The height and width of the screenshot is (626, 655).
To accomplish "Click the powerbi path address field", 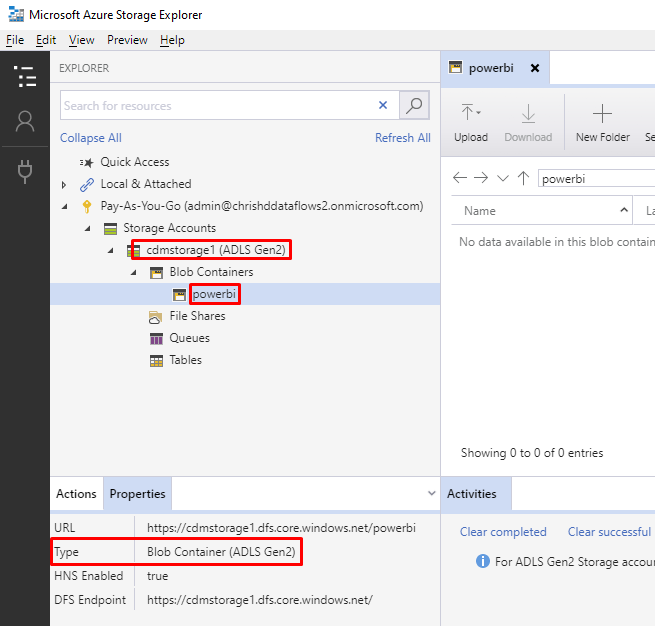I will 597,178.
